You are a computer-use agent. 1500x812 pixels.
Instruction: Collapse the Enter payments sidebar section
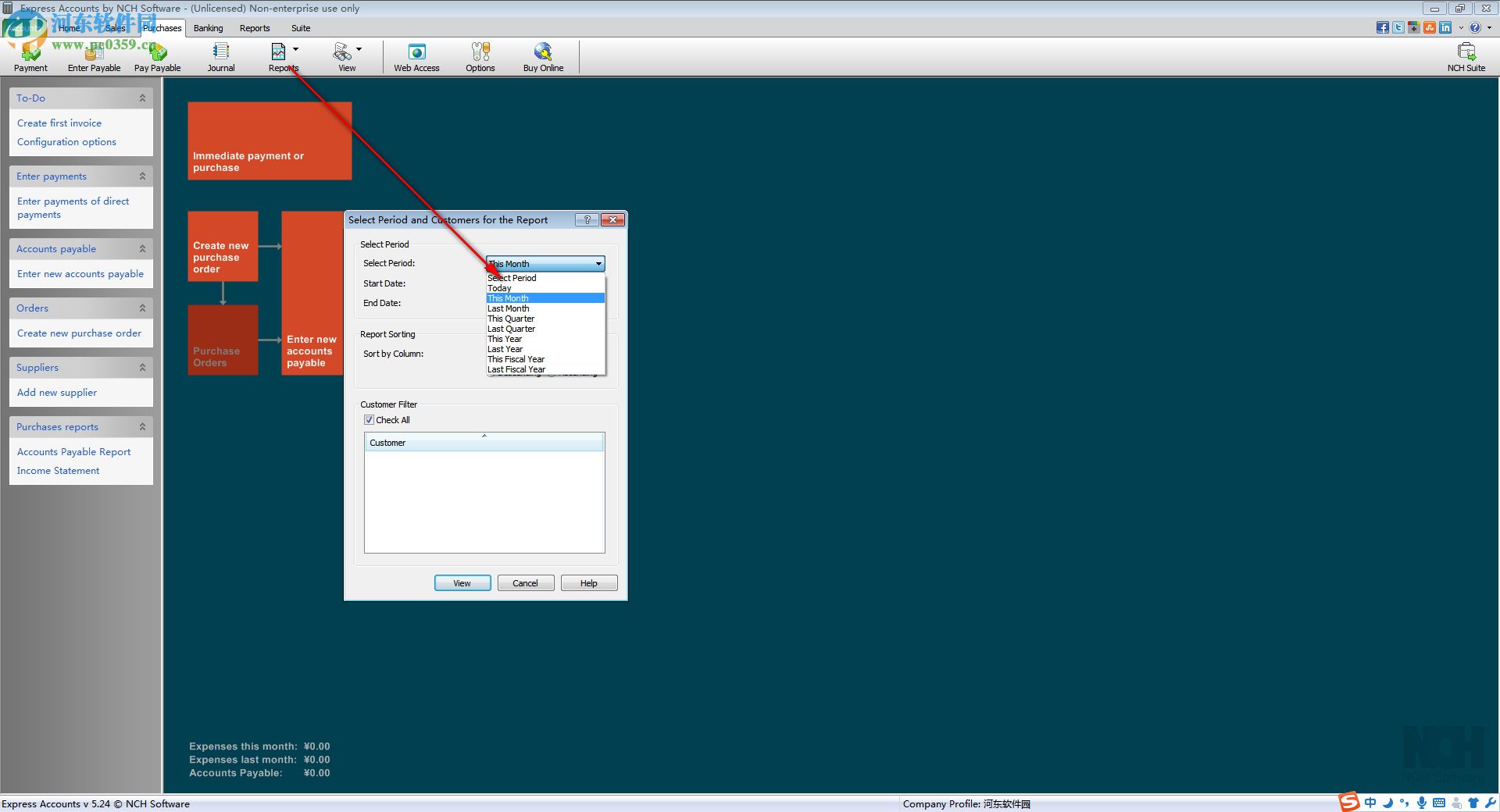[142, 176]
